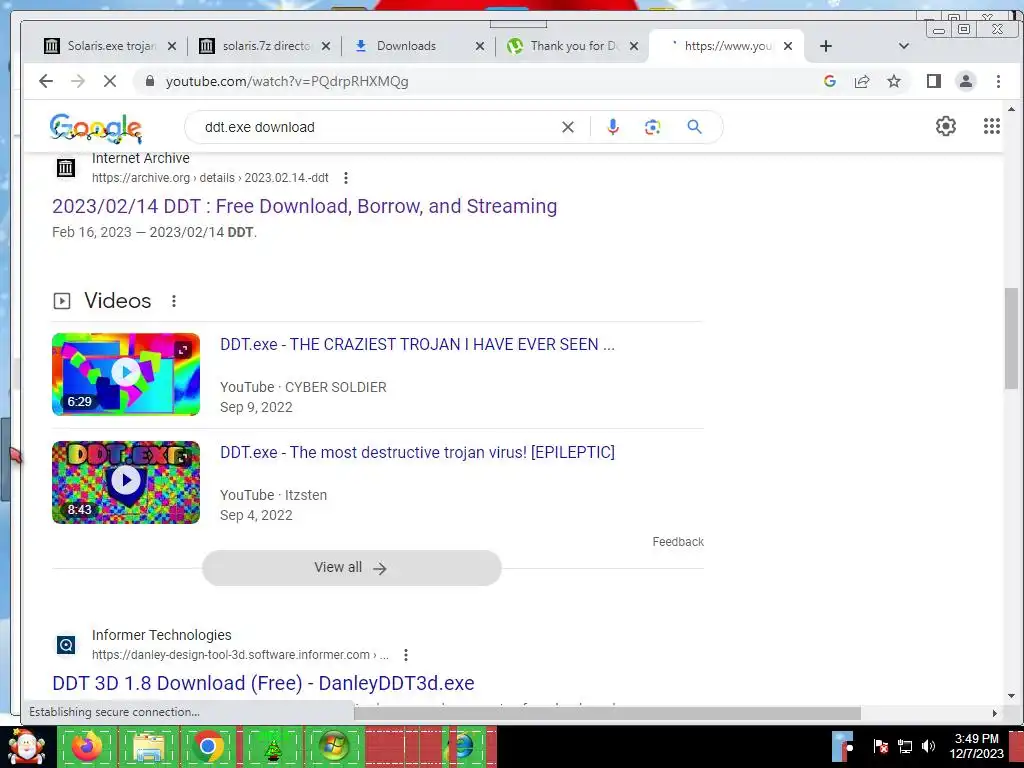Clear the Google search box

pos(568,127)
